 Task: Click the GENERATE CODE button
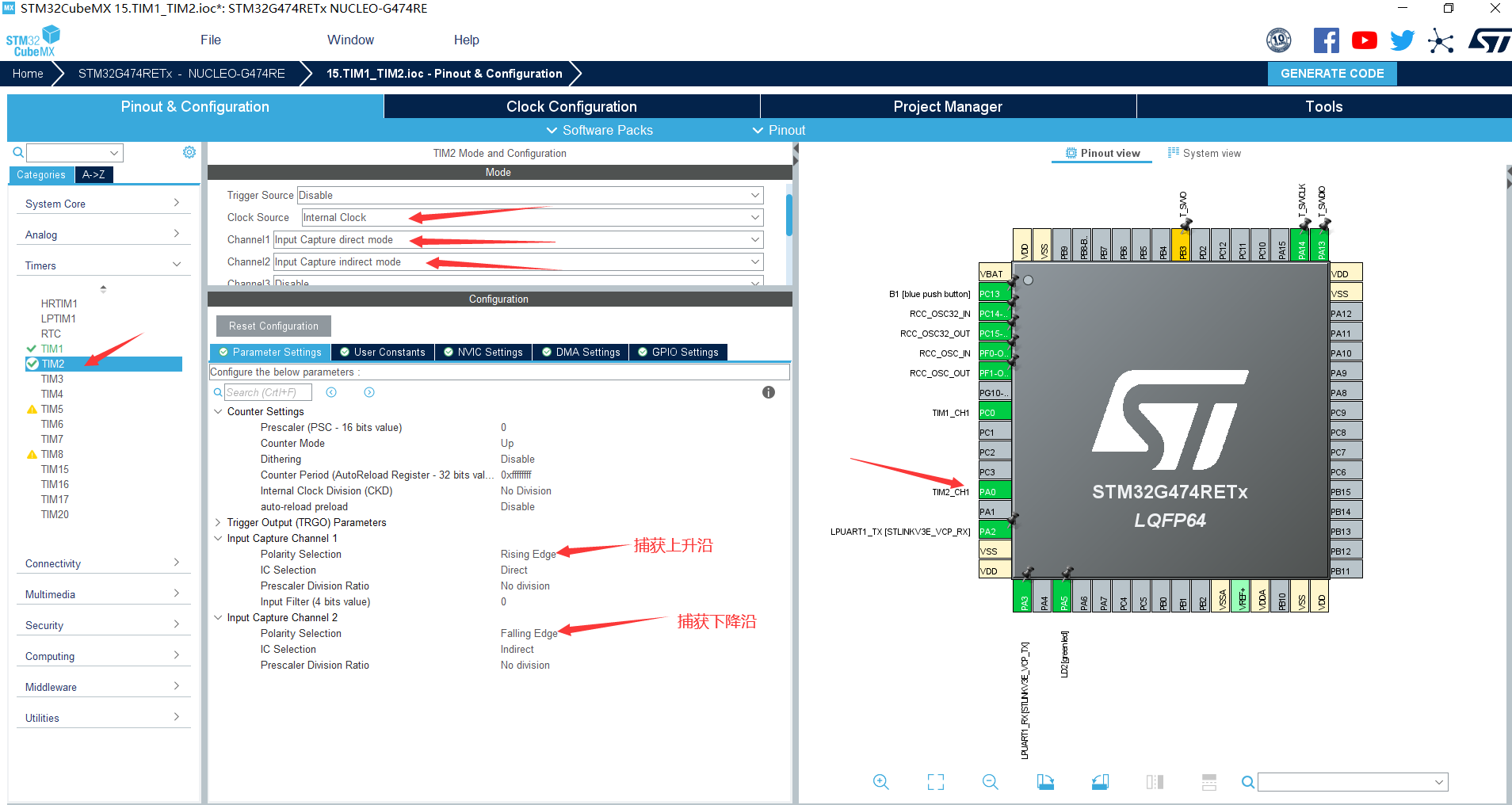(x=1331, y=73)
